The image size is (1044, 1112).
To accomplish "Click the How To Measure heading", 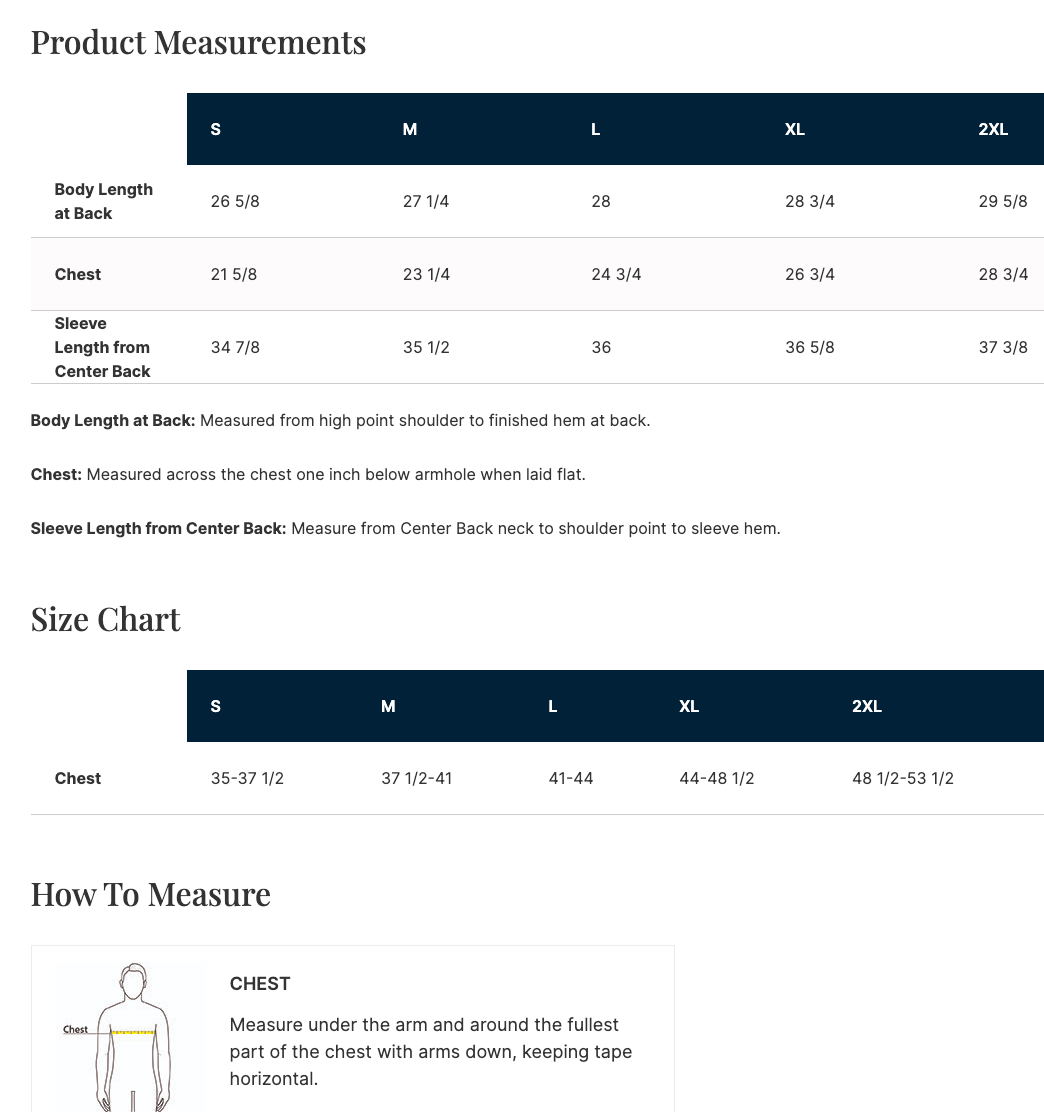I will (x=150, y=894).
